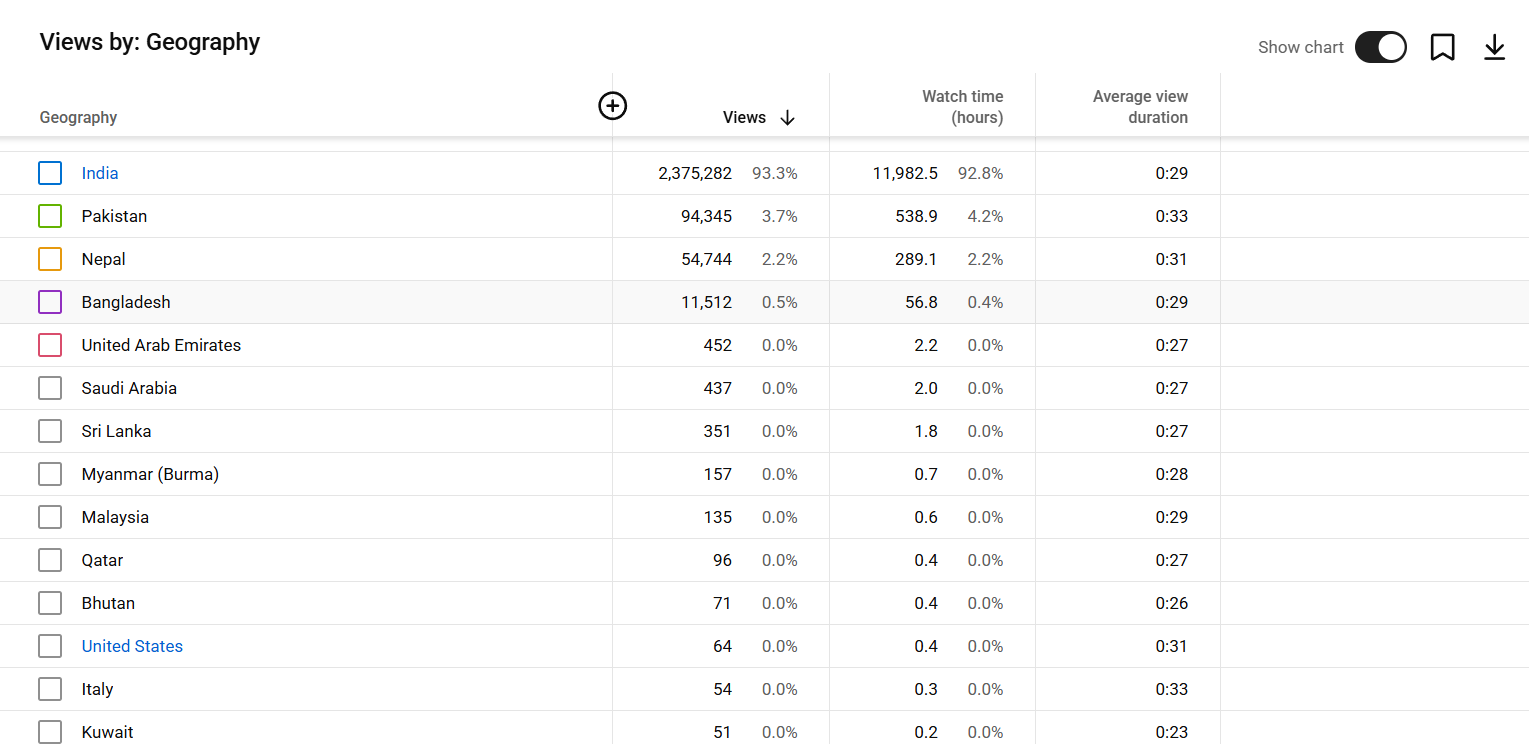Image resolution: width=1529 pixels, height=744 pixels.
Task: Uncheck the India row checkbox
Action: (50, 173)
